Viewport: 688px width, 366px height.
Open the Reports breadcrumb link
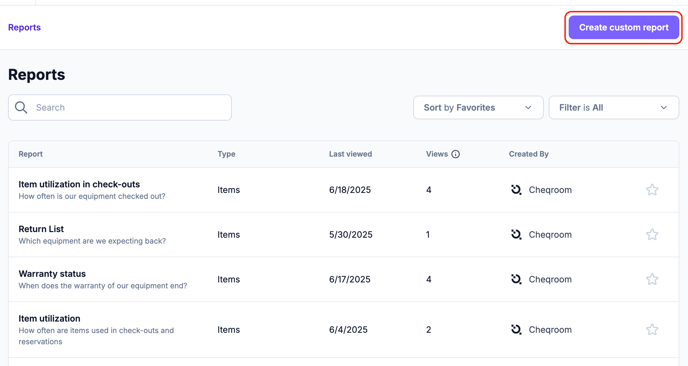(25, 27)
